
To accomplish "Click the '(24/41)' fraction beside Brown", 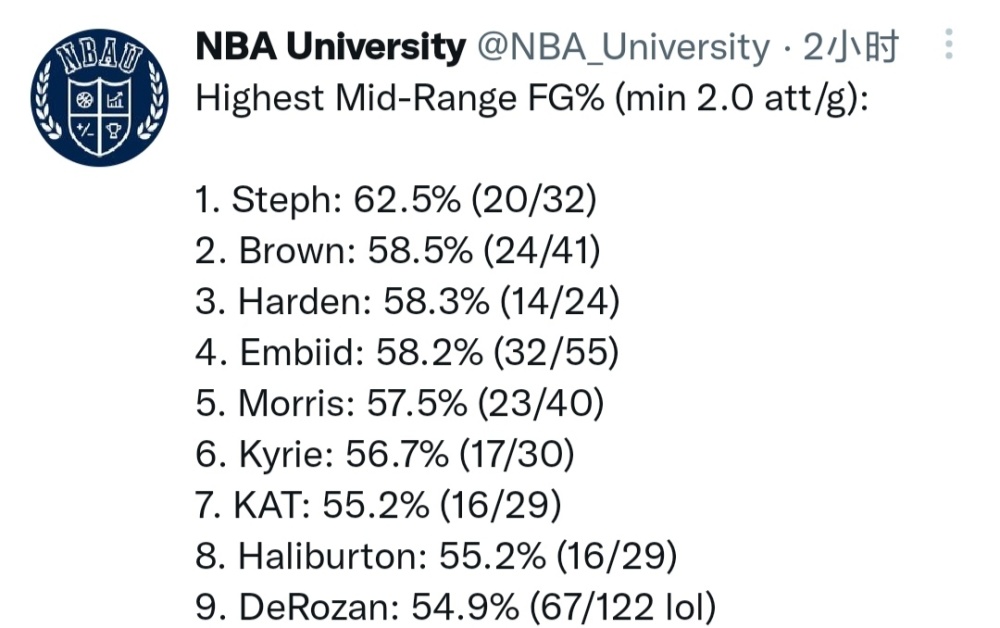I will tap(542, 251).
